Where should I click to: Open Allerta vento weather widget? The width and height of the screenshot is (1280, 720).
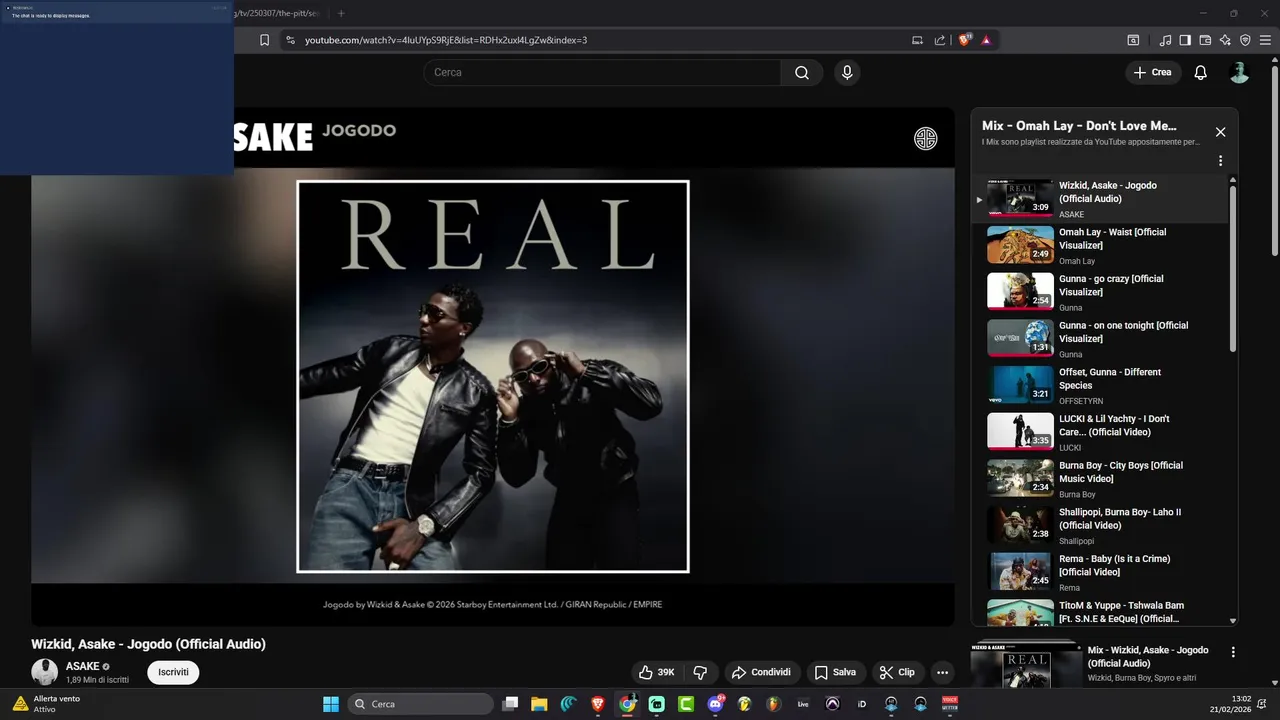pos(46,703)
